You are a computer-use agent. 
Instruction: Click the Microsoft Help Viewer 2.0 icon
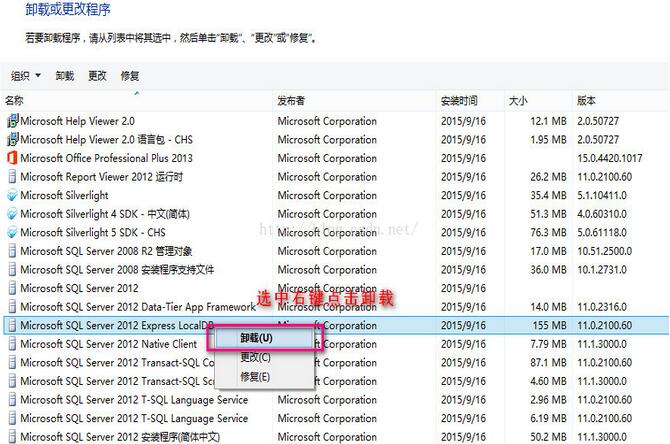click(x=12, y=121)
